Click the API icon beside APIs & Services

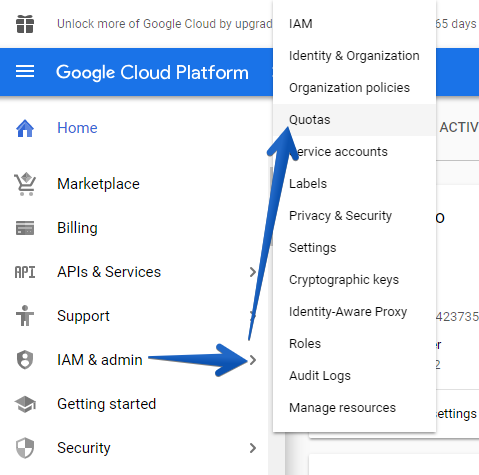pos(25,272)
